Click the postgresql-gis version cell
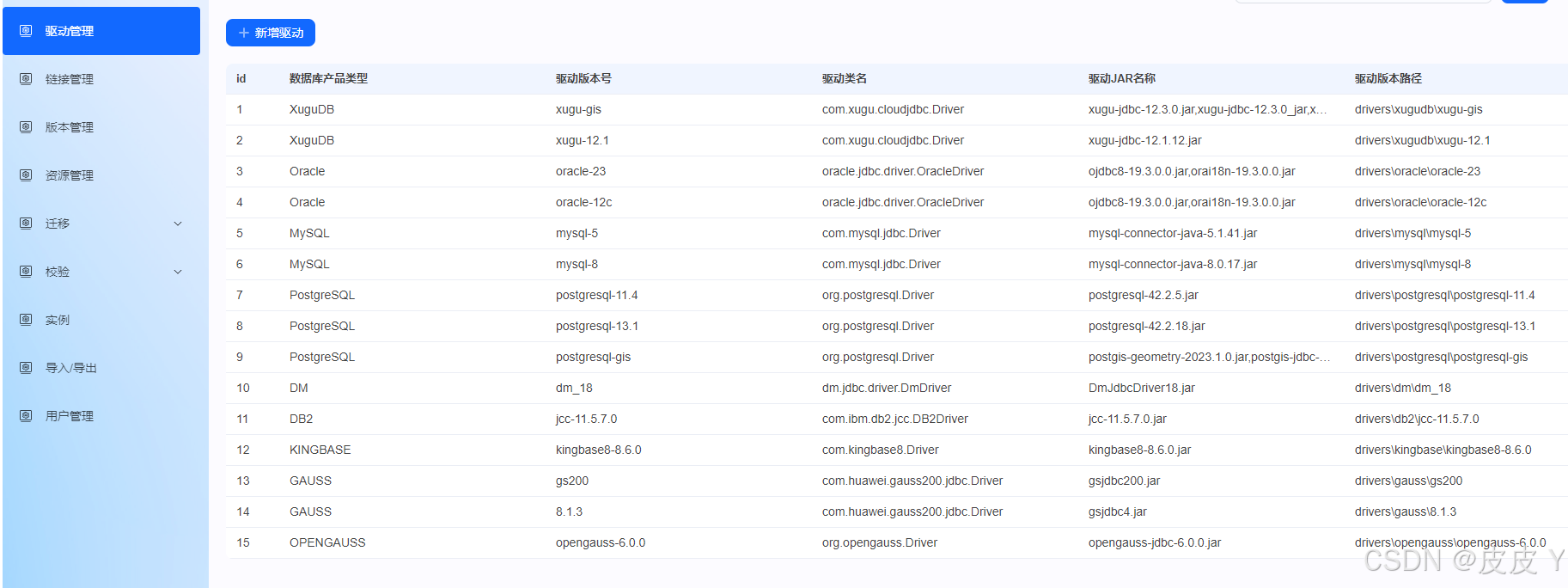This screenshot has width=1568, height=588. pos(593,357)
